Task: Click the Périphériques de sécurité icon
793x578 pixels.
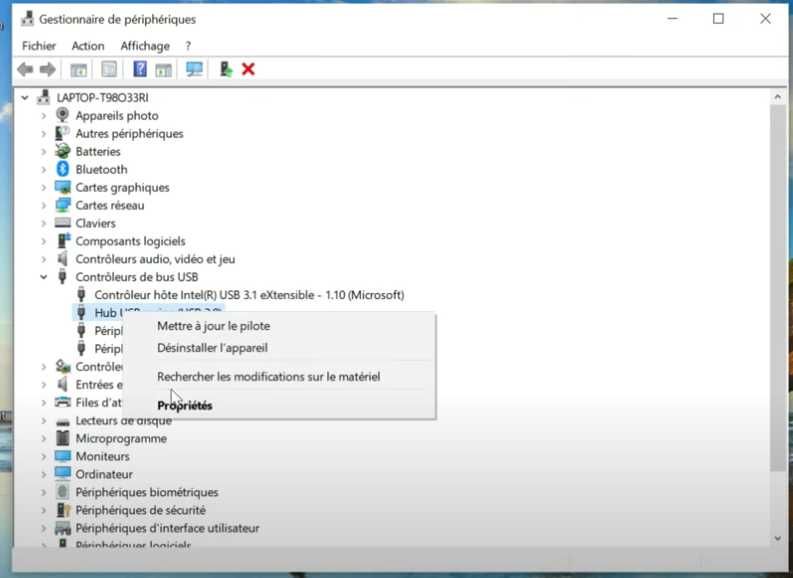Action: (63, 510)
